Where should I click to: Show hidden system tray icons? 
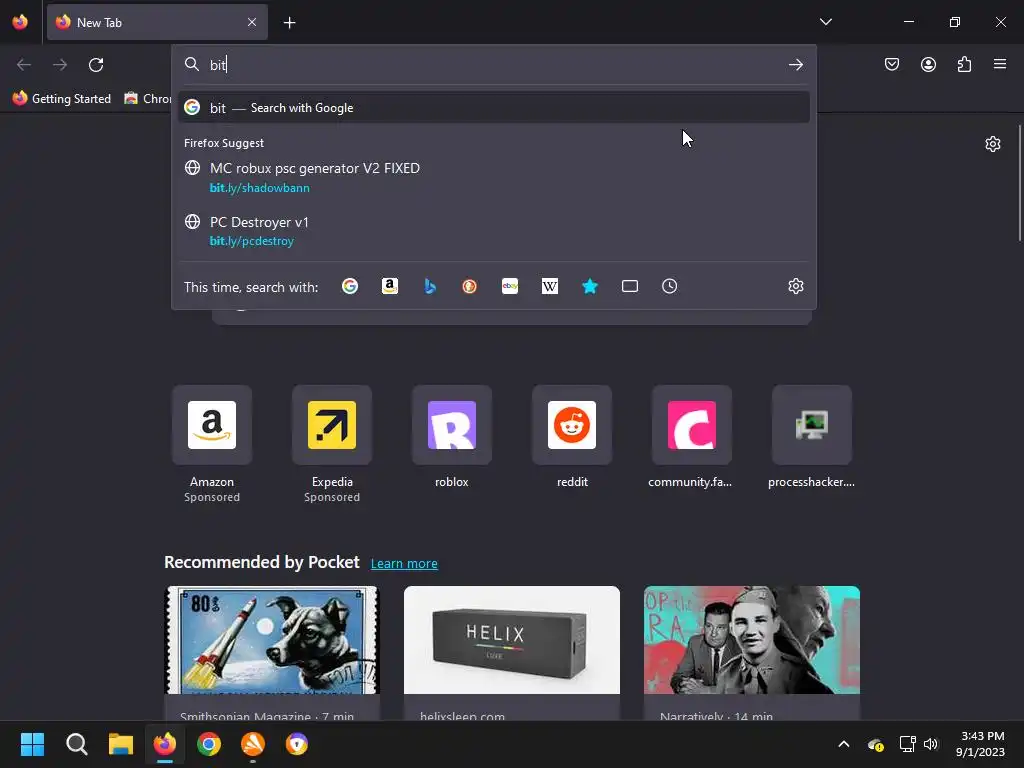coord(844,744)
